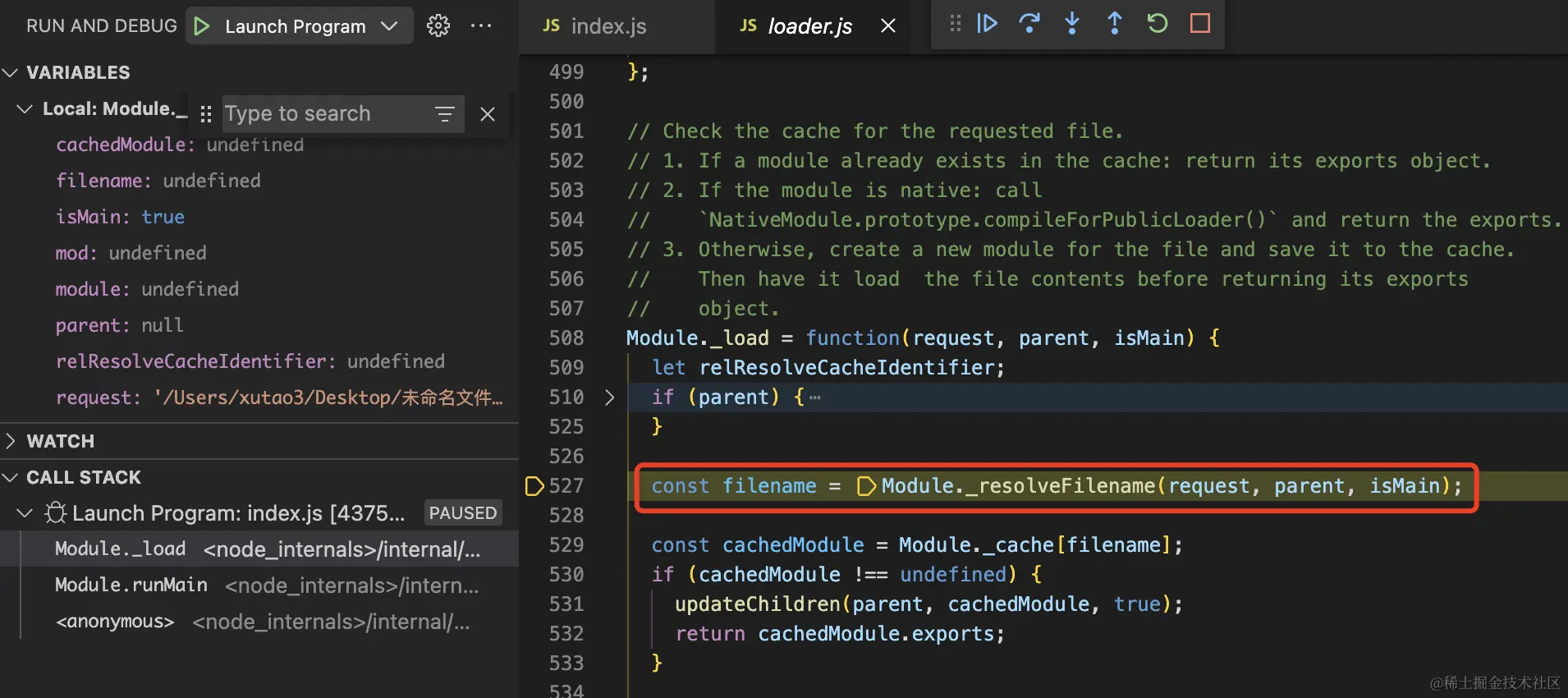Collapse the Launch Program: index.js session
This screenshot has width=1568, height=698.
pos(25,513)
